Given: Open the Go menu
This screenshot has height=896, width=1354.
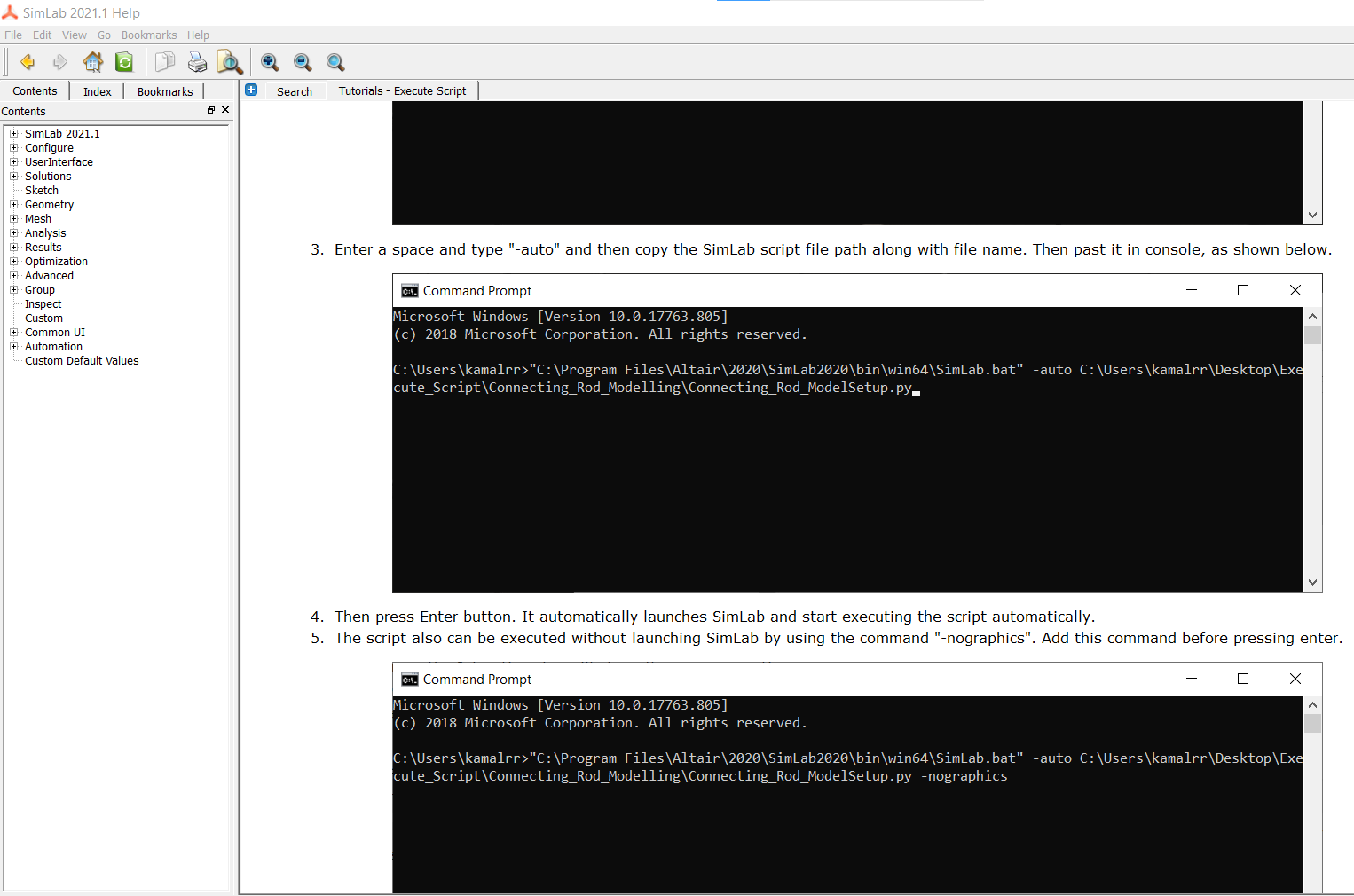Looking at the screenshot, I should (x=105, y=35).
